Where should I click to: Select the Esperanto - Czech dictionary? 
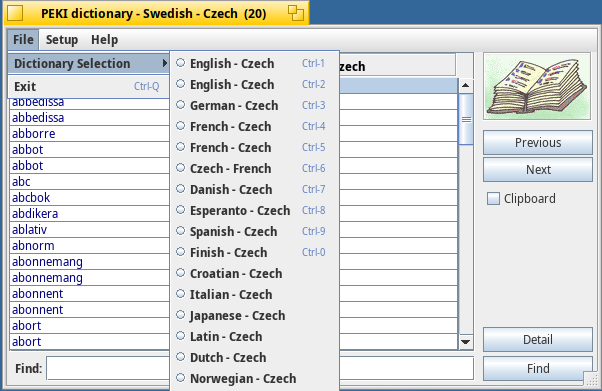tap(255, 210)
